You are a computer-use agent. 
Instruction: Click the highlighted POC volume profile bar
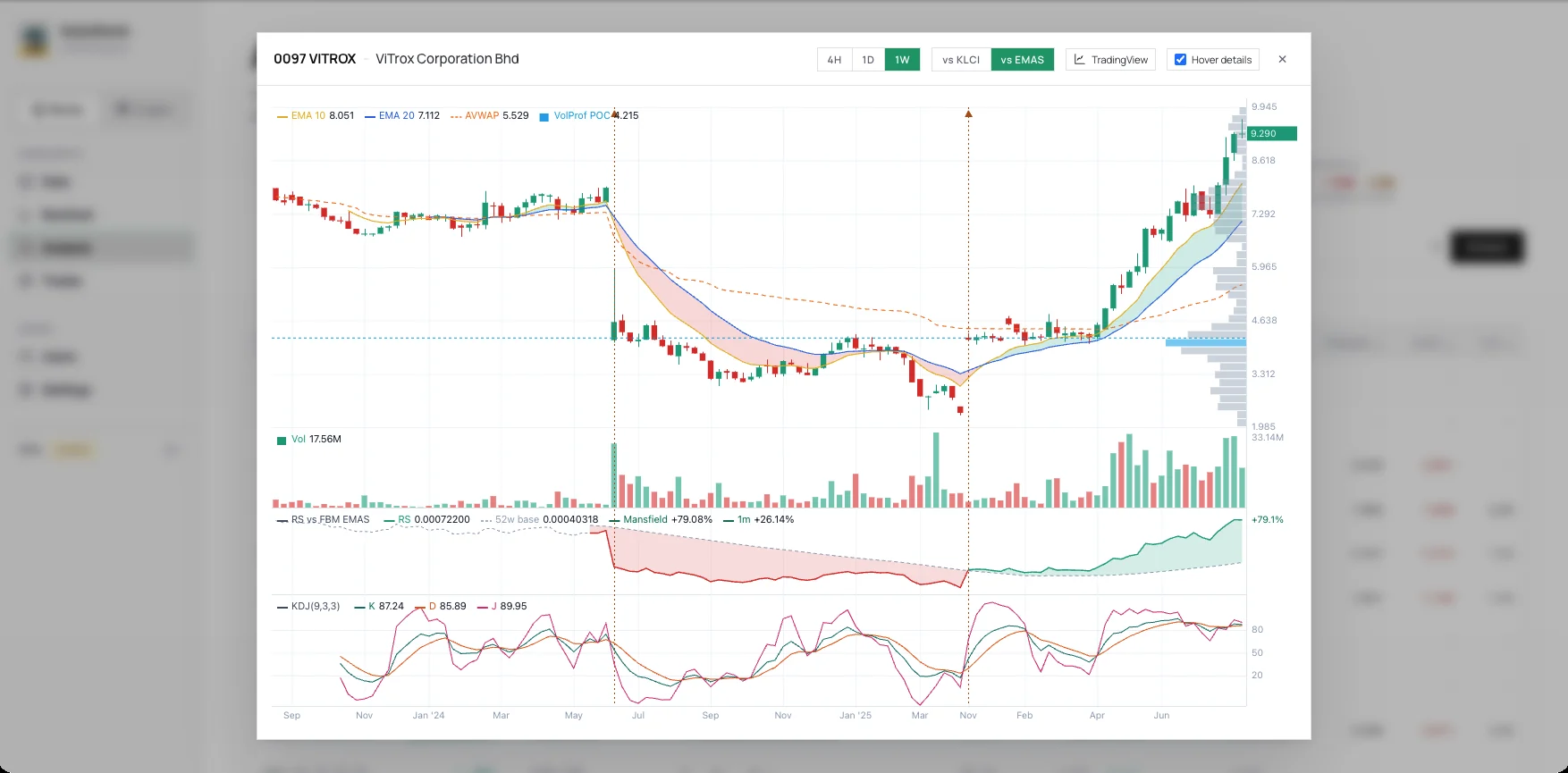click(x=1206, y=342)
